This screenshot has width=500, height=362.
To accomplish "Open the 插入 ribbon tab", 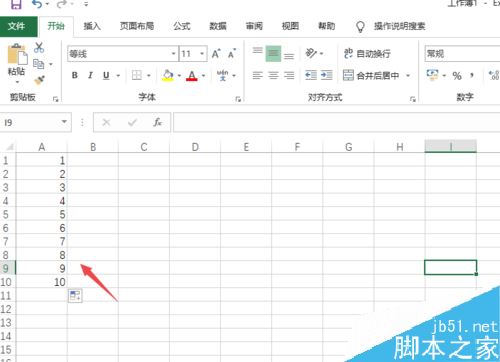I will 92,26.
